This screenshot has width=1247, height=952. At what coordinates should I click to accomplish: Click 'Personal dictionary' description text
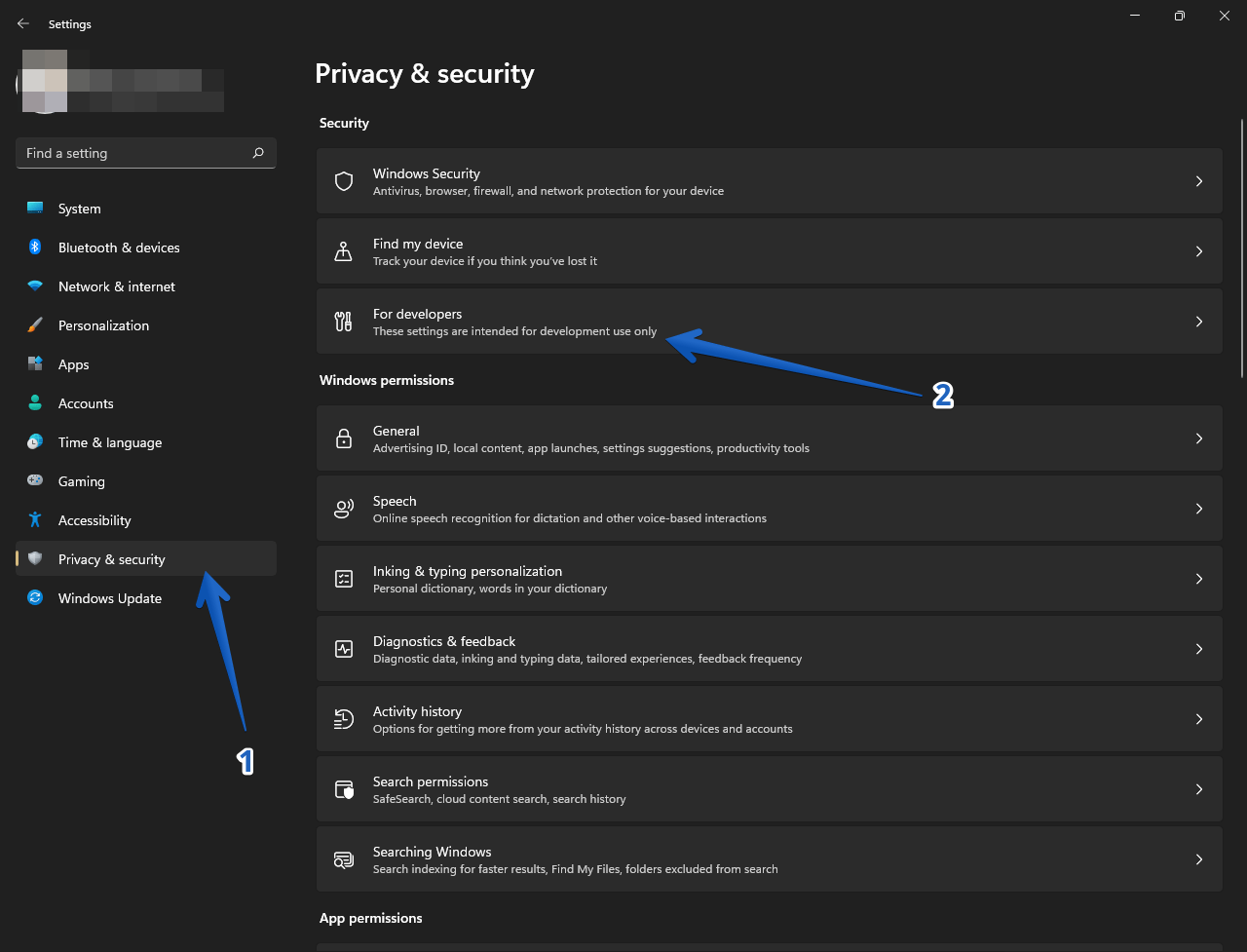[x=490, y=589]
